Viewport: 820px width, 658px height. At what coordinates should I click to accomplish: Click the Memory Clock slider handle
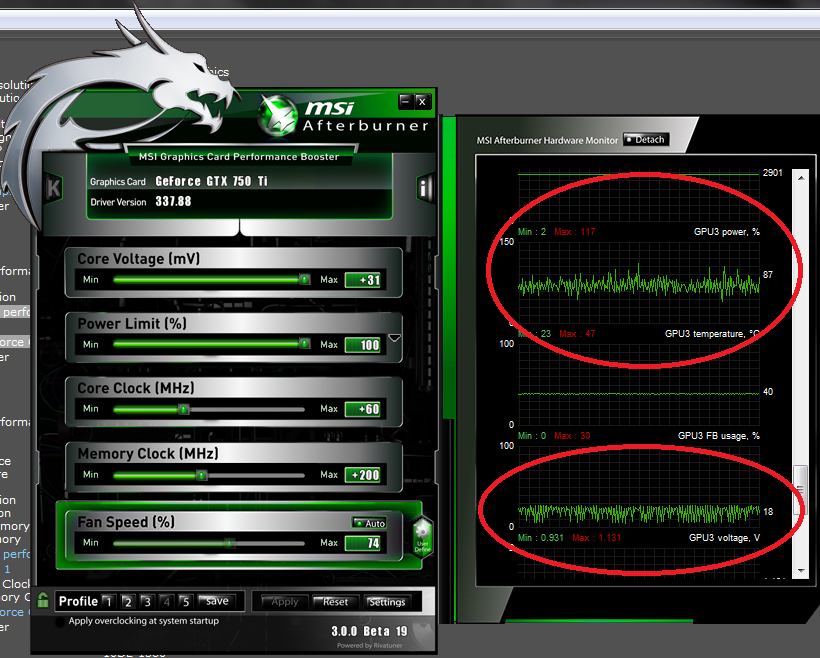(201, 475)
